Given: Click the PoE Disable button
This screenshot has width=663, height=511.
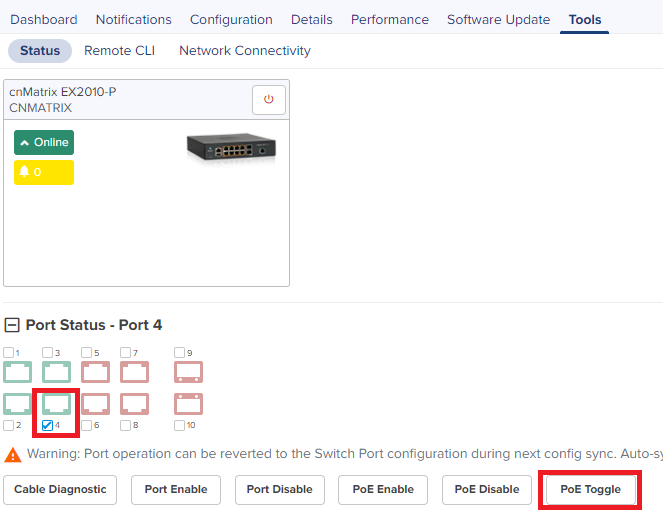Looking at the screenshot, I should click(x=487, y=489).
